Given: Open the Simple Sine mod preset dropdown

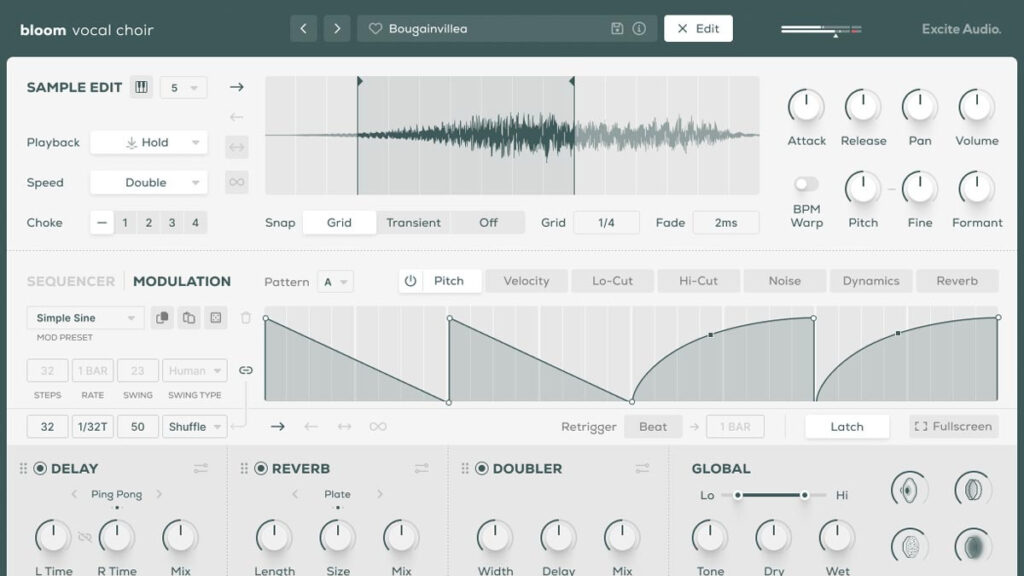Looking at the screenshot, I should coord(85,318).
